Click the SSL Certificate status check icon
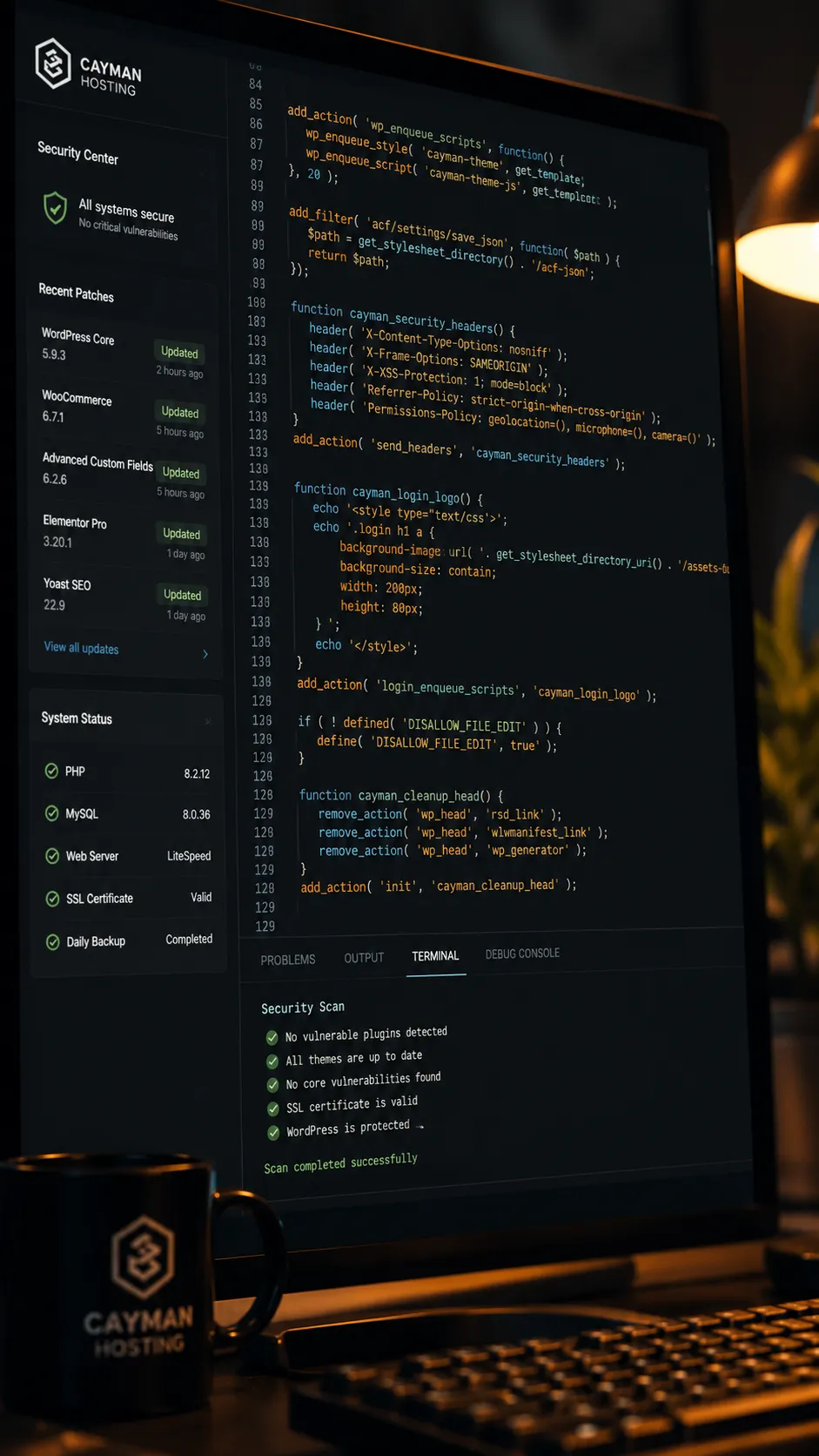819x1456 pixels. [x=52, y=899]
